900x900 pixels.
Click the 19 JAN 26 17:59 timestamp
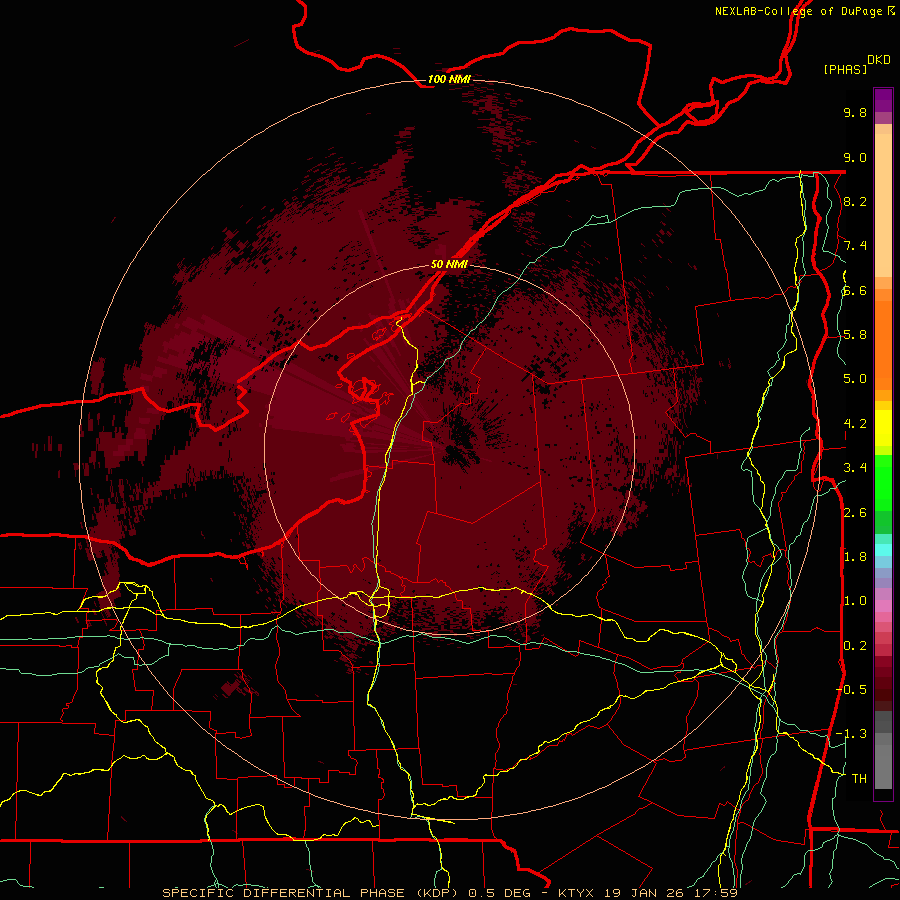point(670,893)
